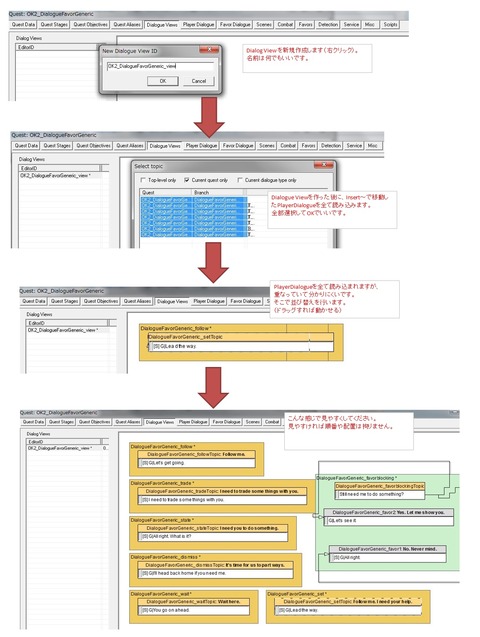The image size is (480, 637).
Task: Select the DialogueFavorGeneric_dismiss branch title
Action: [166, 557]
